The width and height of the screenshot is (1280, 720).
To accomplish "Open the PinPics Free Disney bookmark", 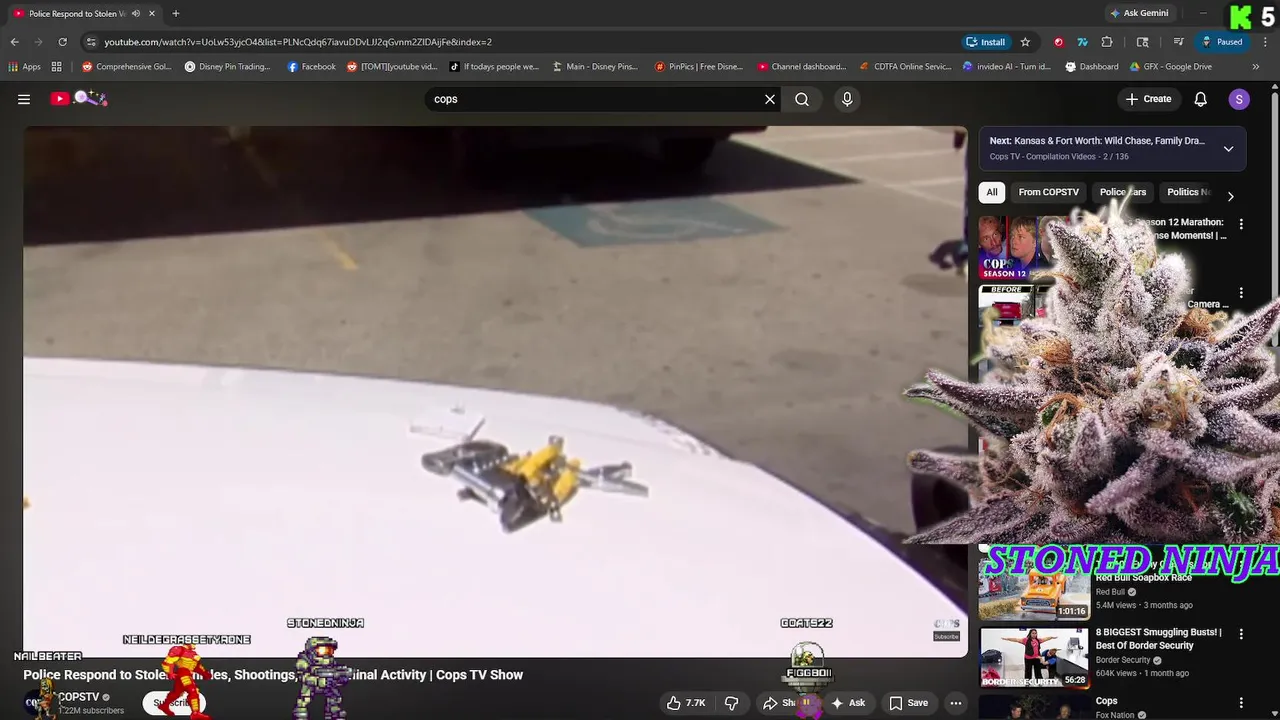I will click(x=699, y=67).
